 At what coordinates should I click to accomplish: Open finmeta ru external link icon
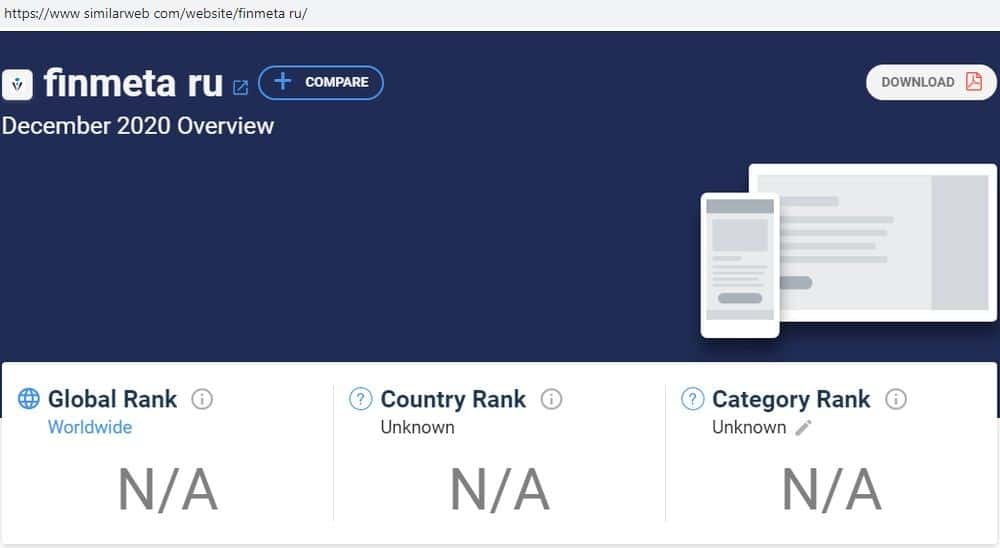click(240, 87)
